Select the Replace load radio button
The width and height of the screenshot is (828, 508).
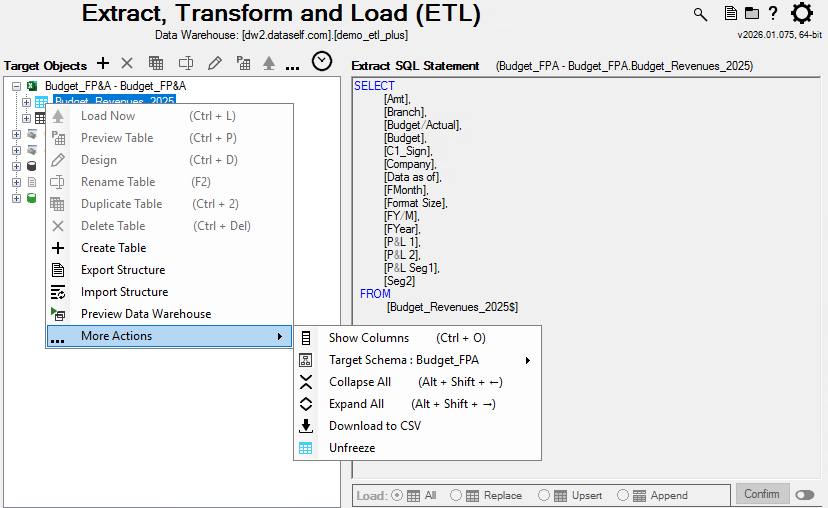(456, 495)
